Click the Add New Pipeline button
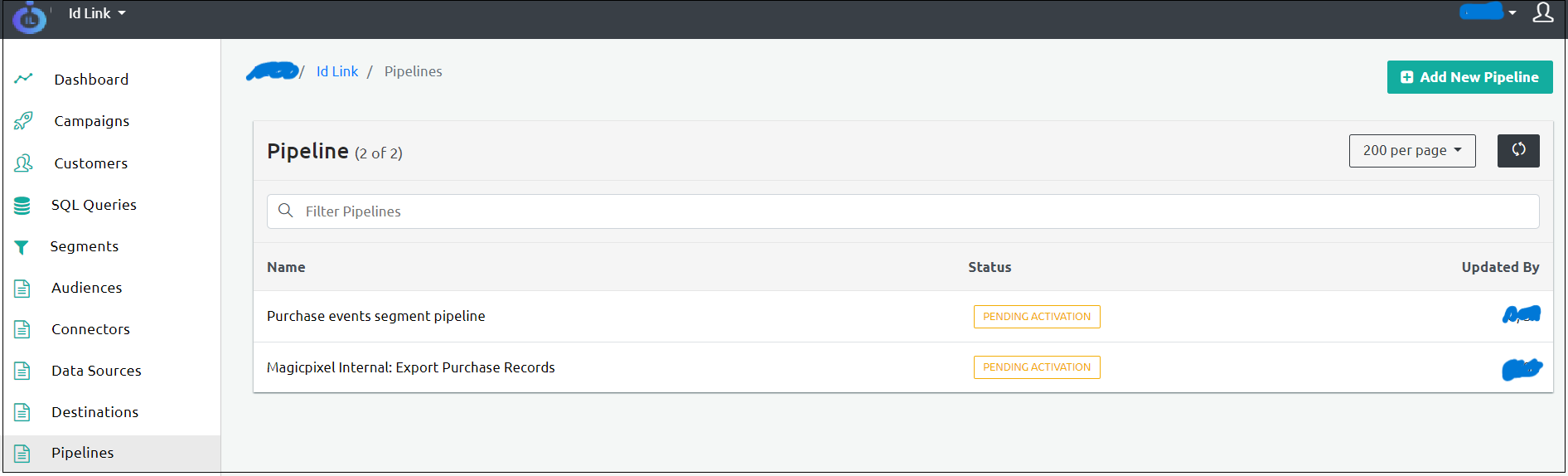Image resolution: width=1568 pixels, height=476 pixels. point(1469,77)
